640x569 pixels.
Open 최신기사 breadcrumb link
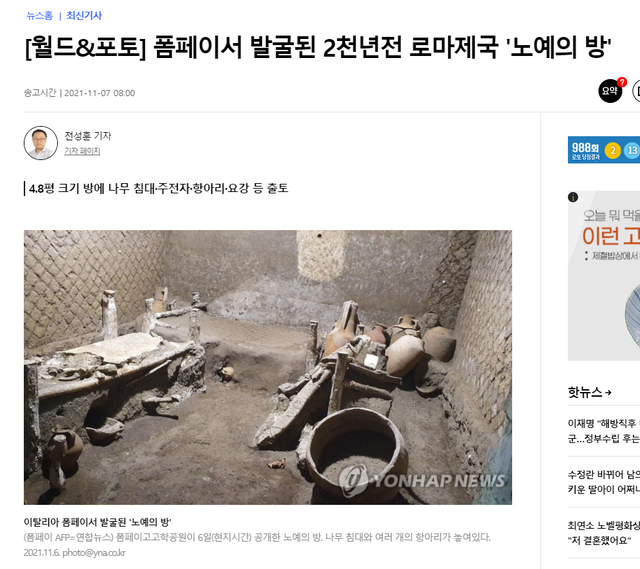coord(84,16)
